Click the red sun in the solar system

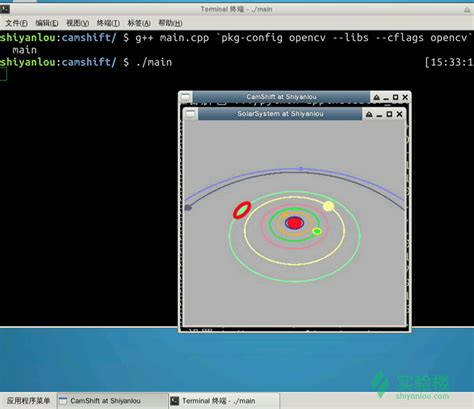[x=294, y=223]
